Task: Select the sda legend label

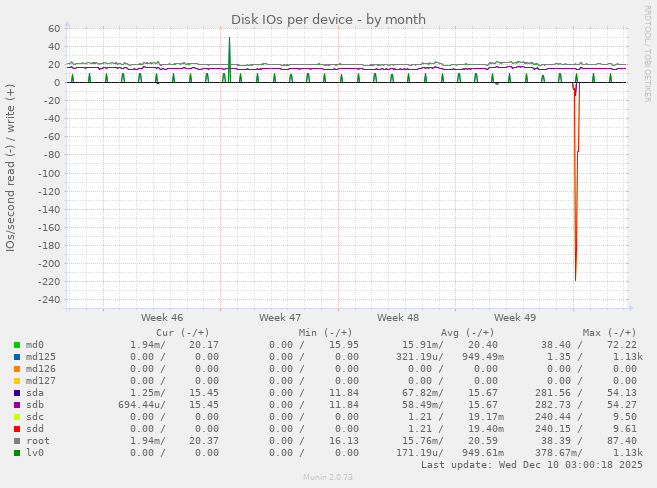Action: (35, 393)
